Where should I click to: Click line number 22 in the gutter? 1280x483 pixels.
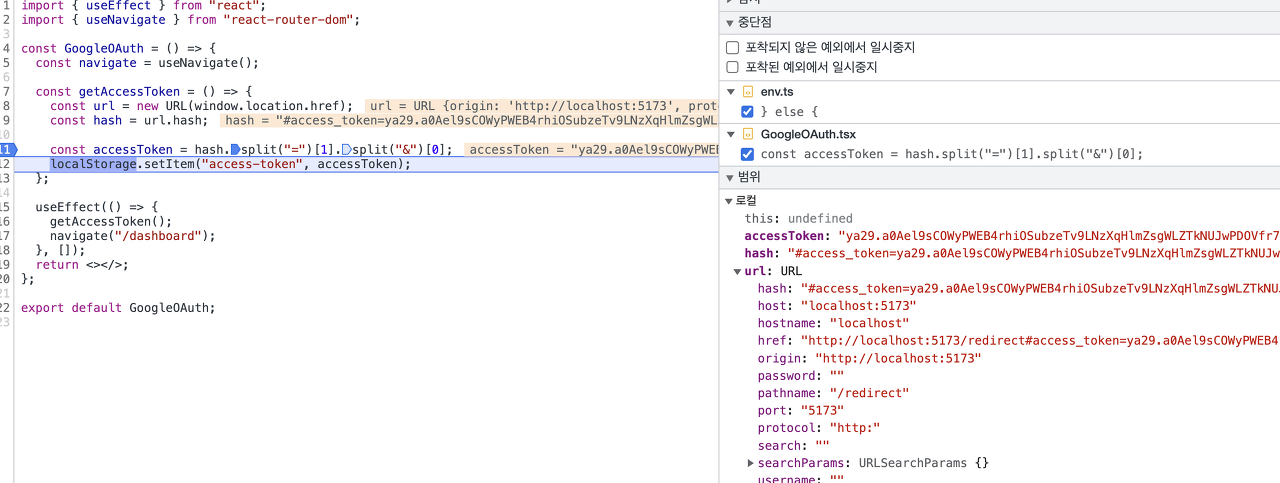point(6,308)
